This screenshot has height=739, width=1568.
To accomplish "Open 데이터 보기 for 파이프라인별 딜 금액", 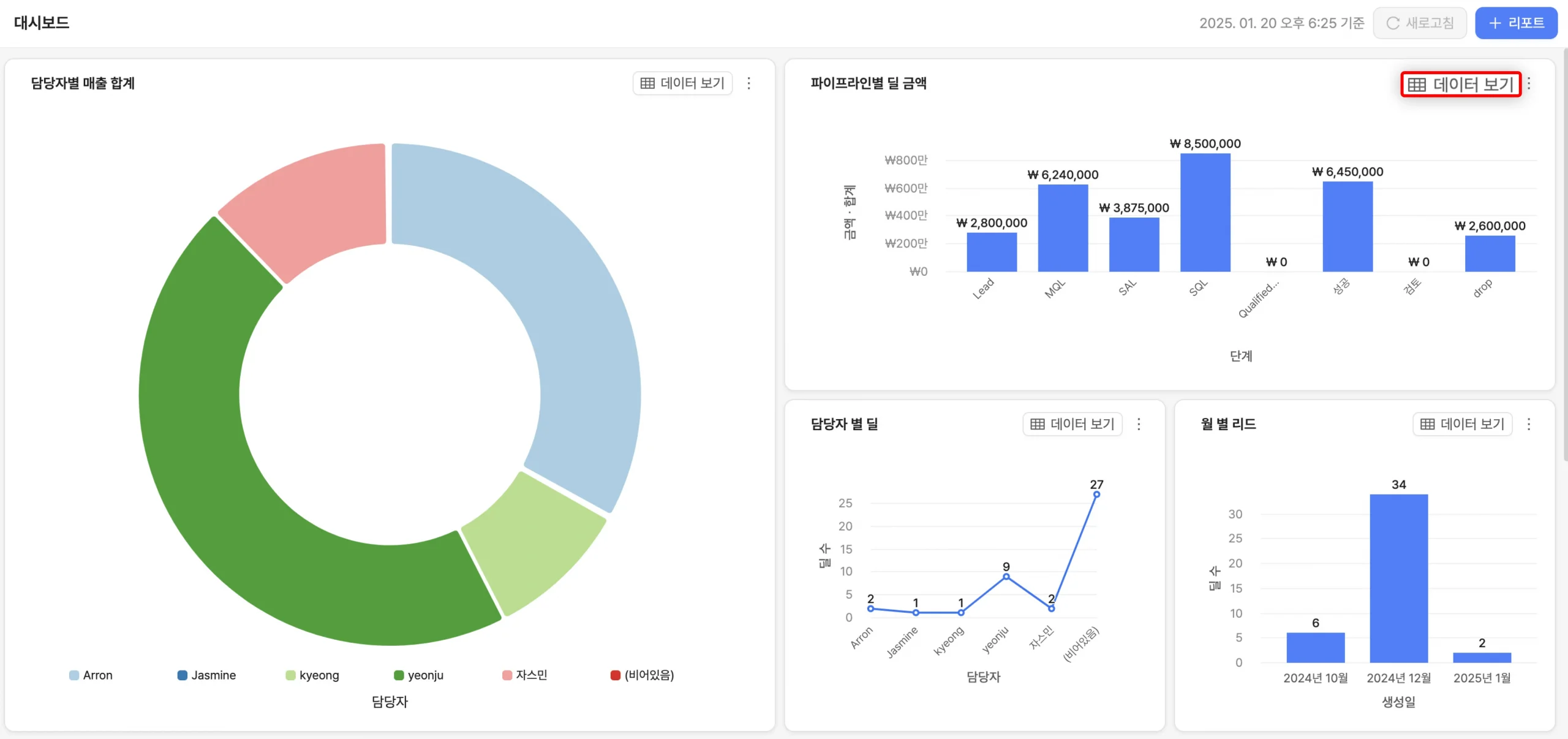I will tap(1460, 84).
